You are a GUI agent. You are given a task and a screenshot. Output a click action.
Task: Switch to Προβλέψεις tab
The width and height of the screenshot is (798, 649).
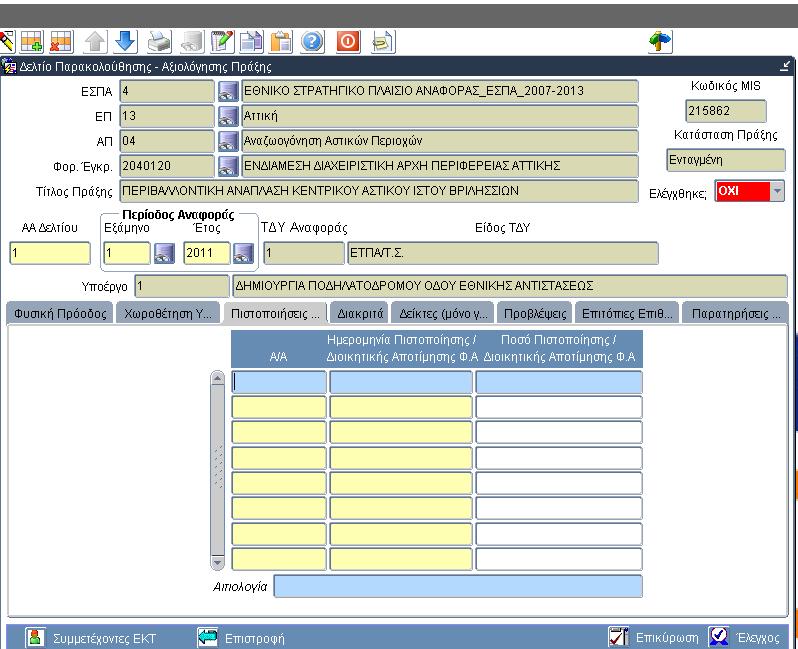(x=535, y=314)
